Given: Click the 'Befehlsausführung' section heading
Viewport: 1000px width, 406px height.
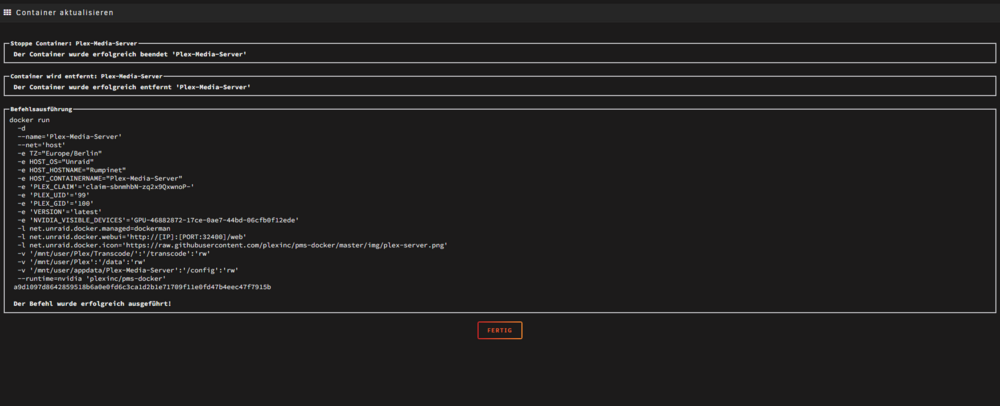Looking at the screenshot, I should (x=41, y=109).
